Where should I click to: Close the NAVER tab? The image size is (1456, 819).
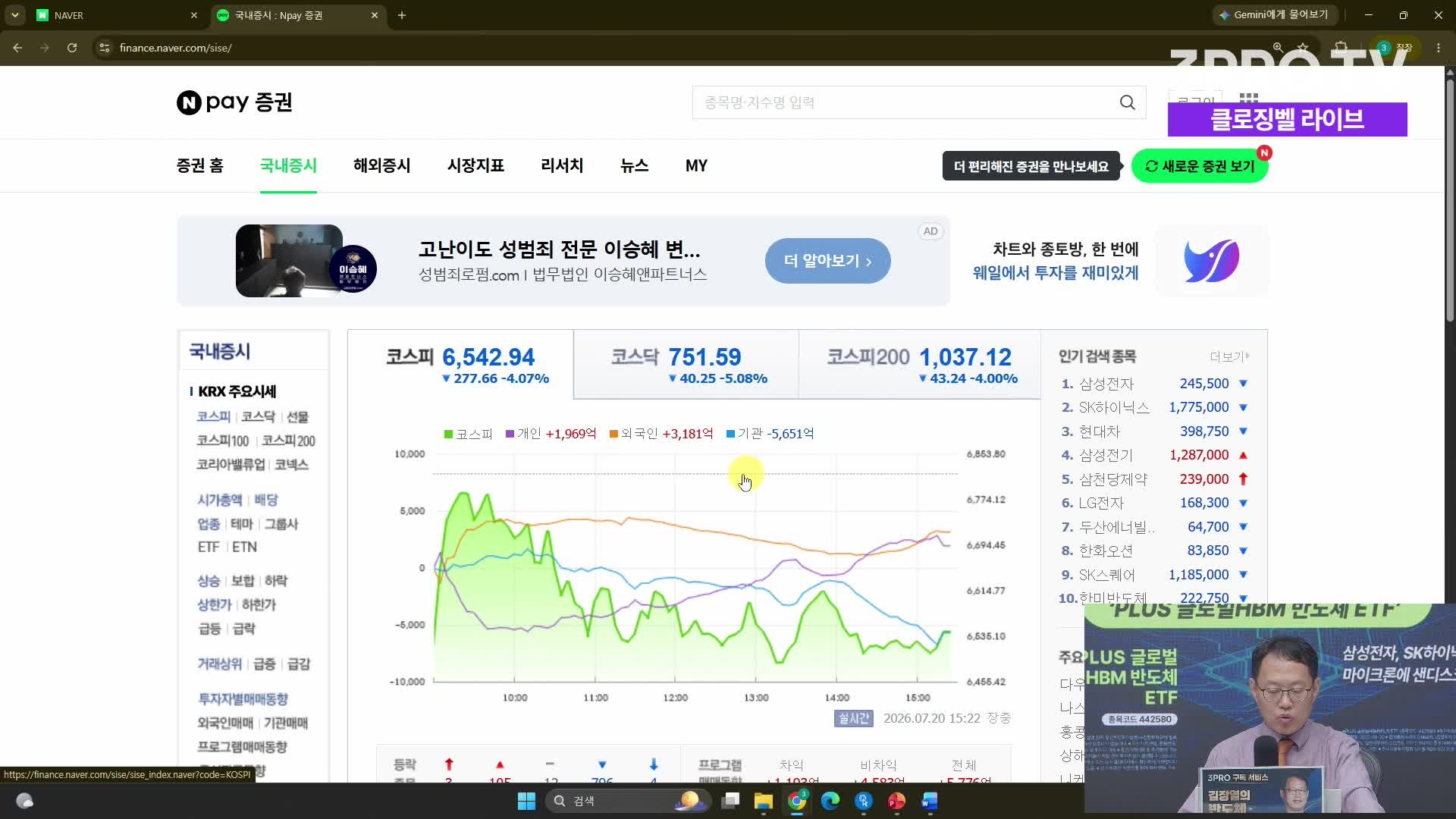[x=193, y=15]
